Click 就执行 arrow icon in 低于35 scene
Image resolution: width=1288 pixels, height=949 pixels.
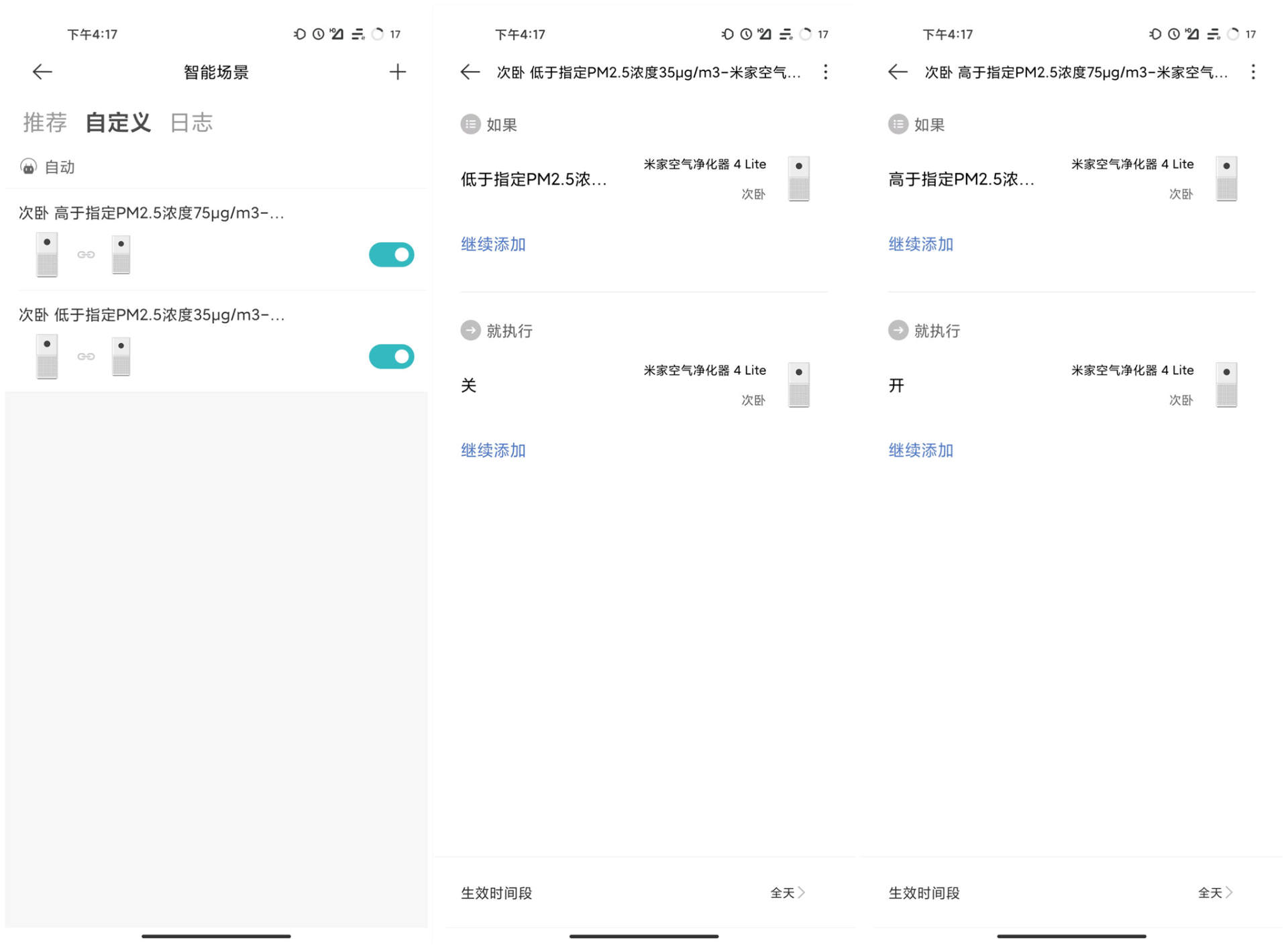coord(470,330)
